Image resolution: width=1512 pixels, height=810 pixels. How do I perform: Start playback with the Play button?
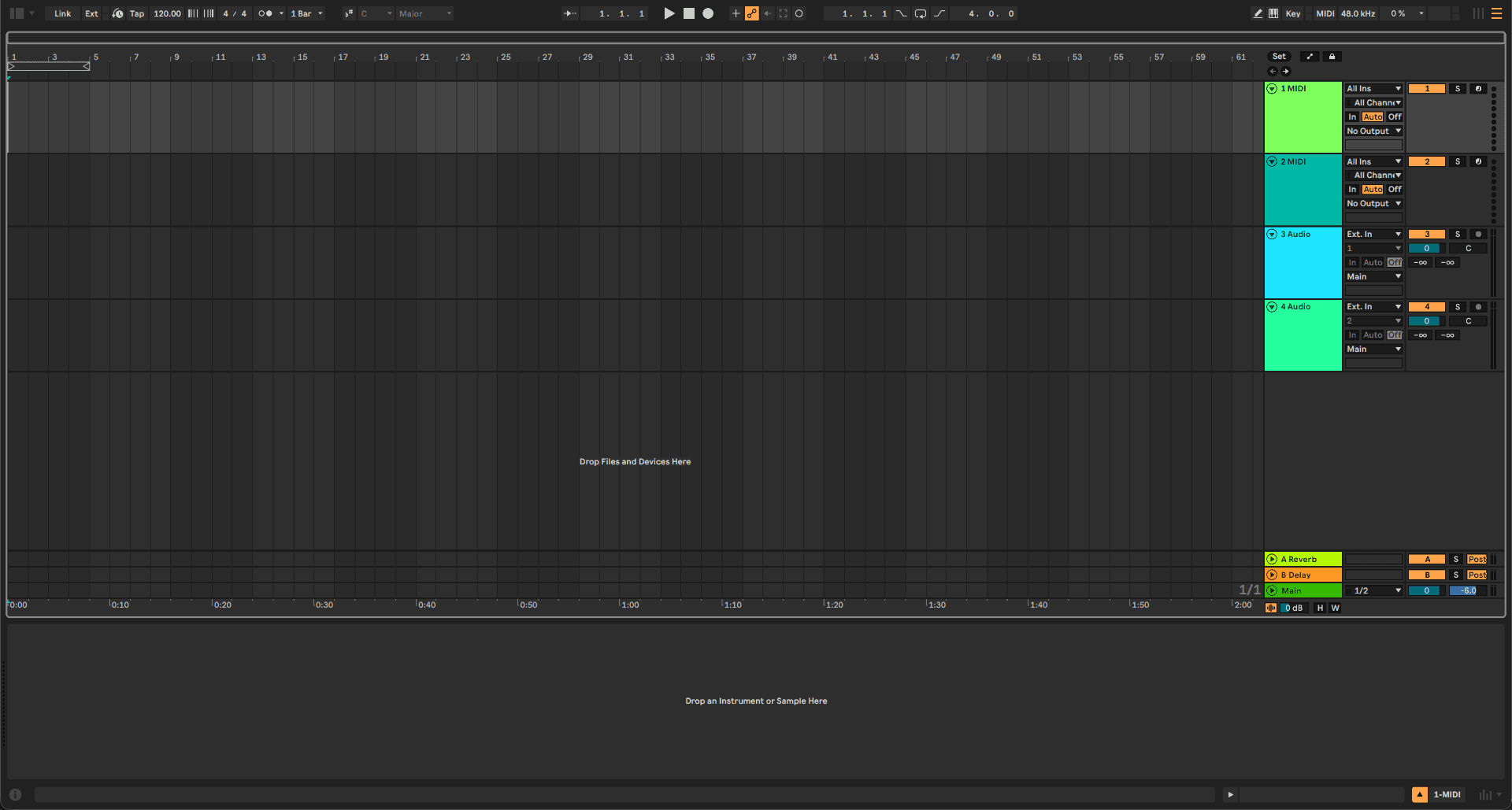point(669,13)
